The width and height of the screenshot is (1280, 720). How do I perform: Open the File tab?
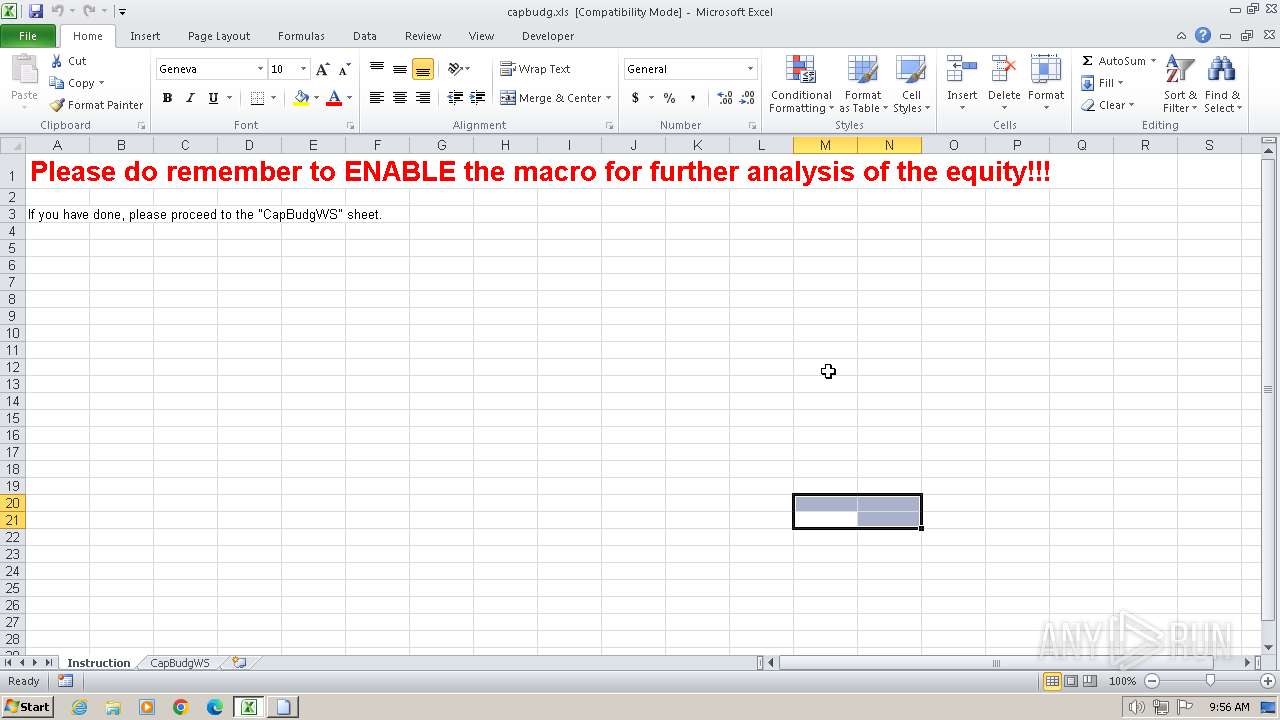(x=28, y=36)
